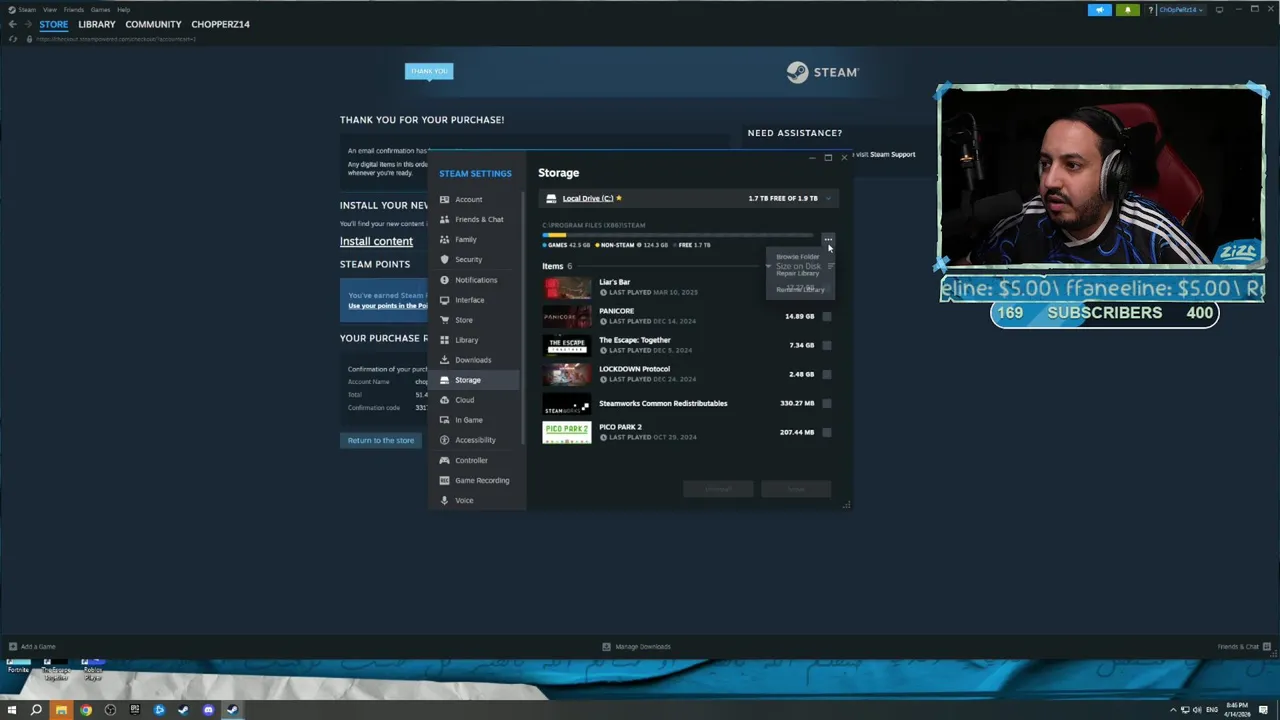1280x720 pixels.
Task: Open the Friends menu
Action: pyautogui.click(x=74, y=10)
